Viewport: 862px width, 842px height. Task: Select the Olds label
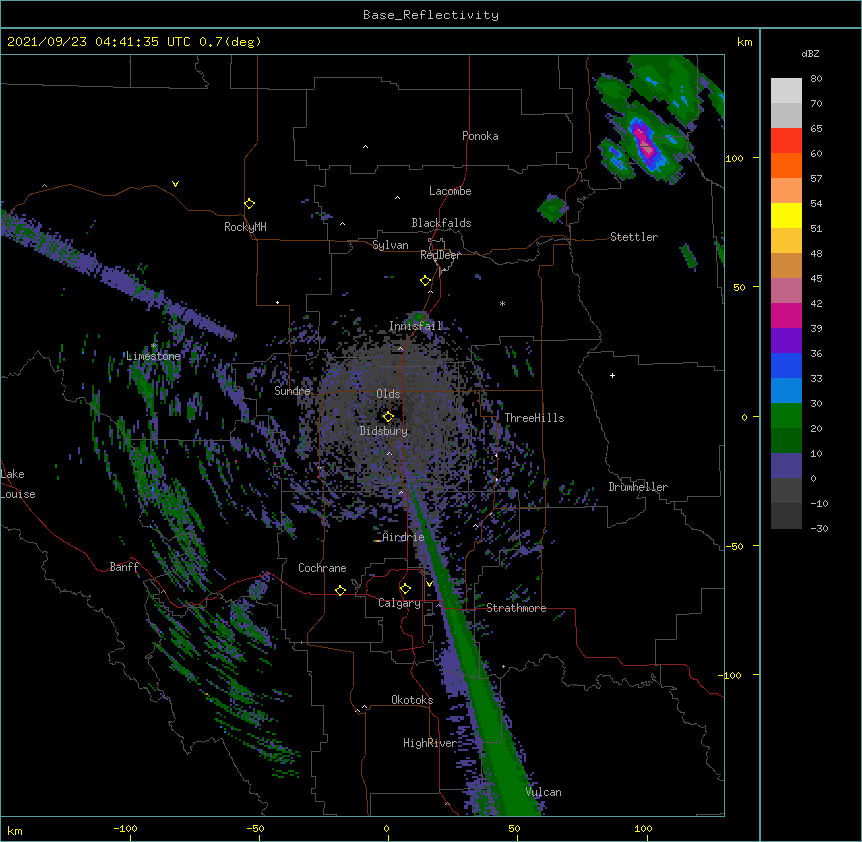click(x=388, y=394)
